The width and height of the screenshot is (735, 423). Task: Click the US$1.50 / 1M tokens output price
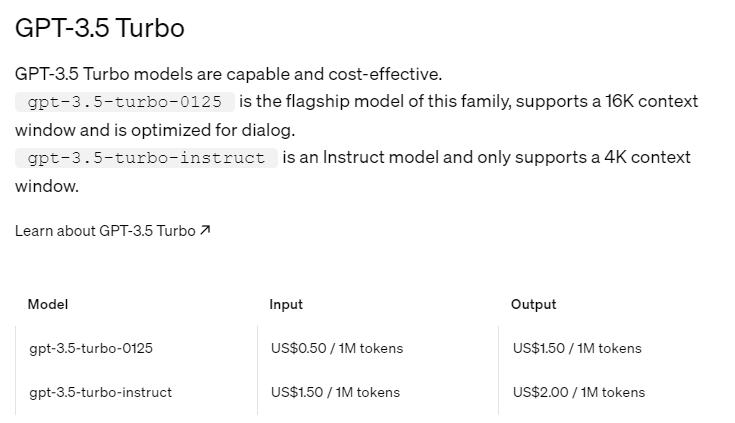(577, 348)
